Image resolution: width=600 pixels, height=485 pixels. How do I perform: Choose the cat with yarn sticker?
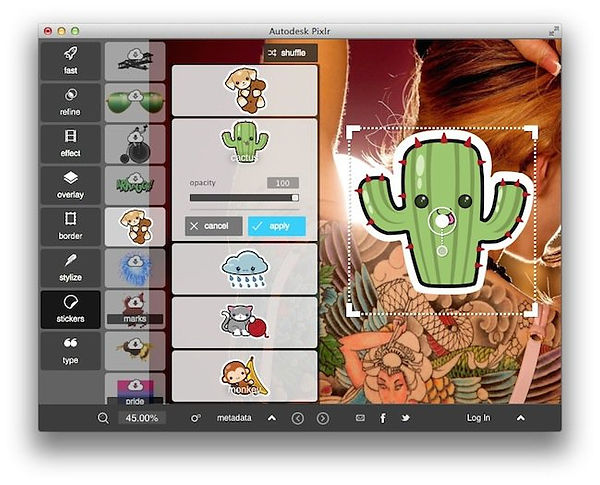(245, 322)
